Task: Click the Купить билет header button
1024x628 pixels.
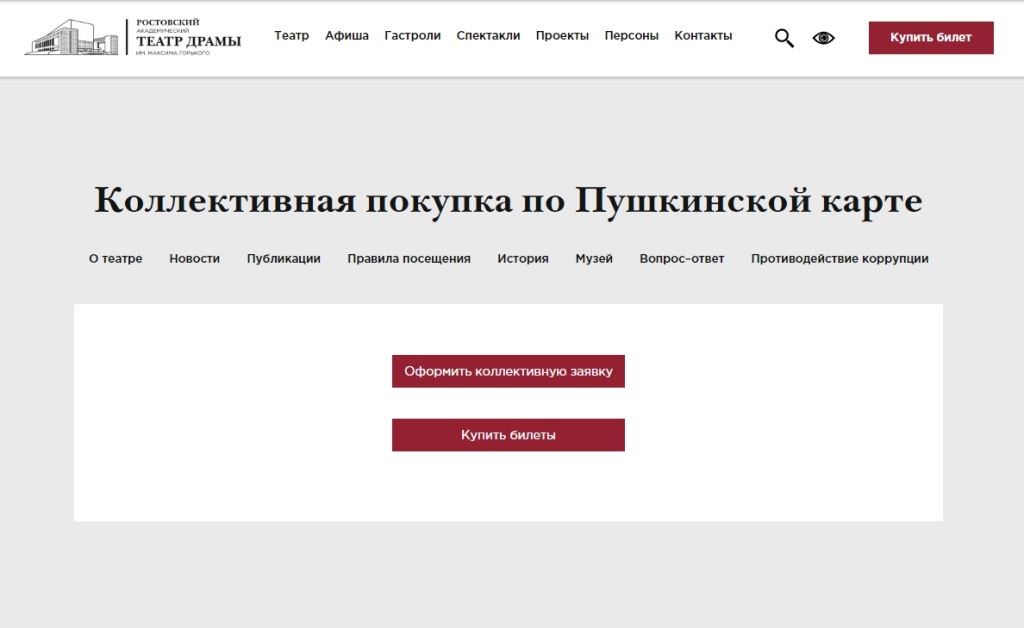Action: (x=931, y=38)
